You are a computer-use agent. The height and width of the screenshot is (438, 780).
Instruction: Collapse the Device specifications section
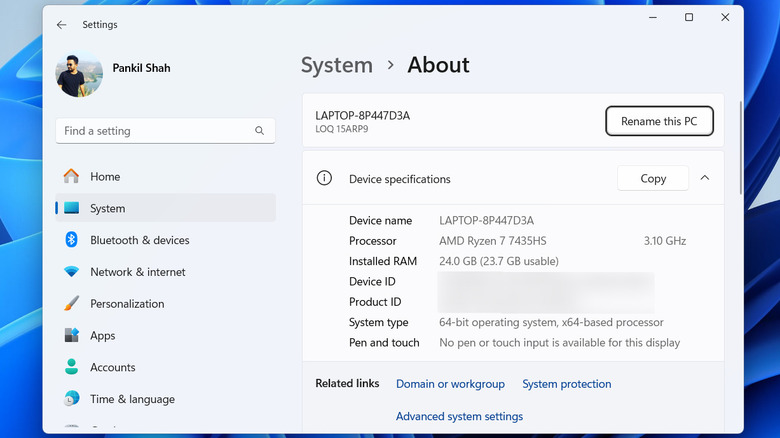(x=705, y=178)
